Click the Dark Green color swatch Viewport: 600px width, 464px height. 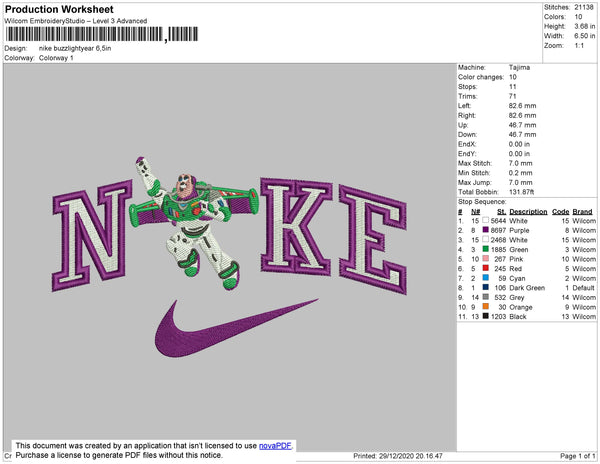tap(486, 287)
